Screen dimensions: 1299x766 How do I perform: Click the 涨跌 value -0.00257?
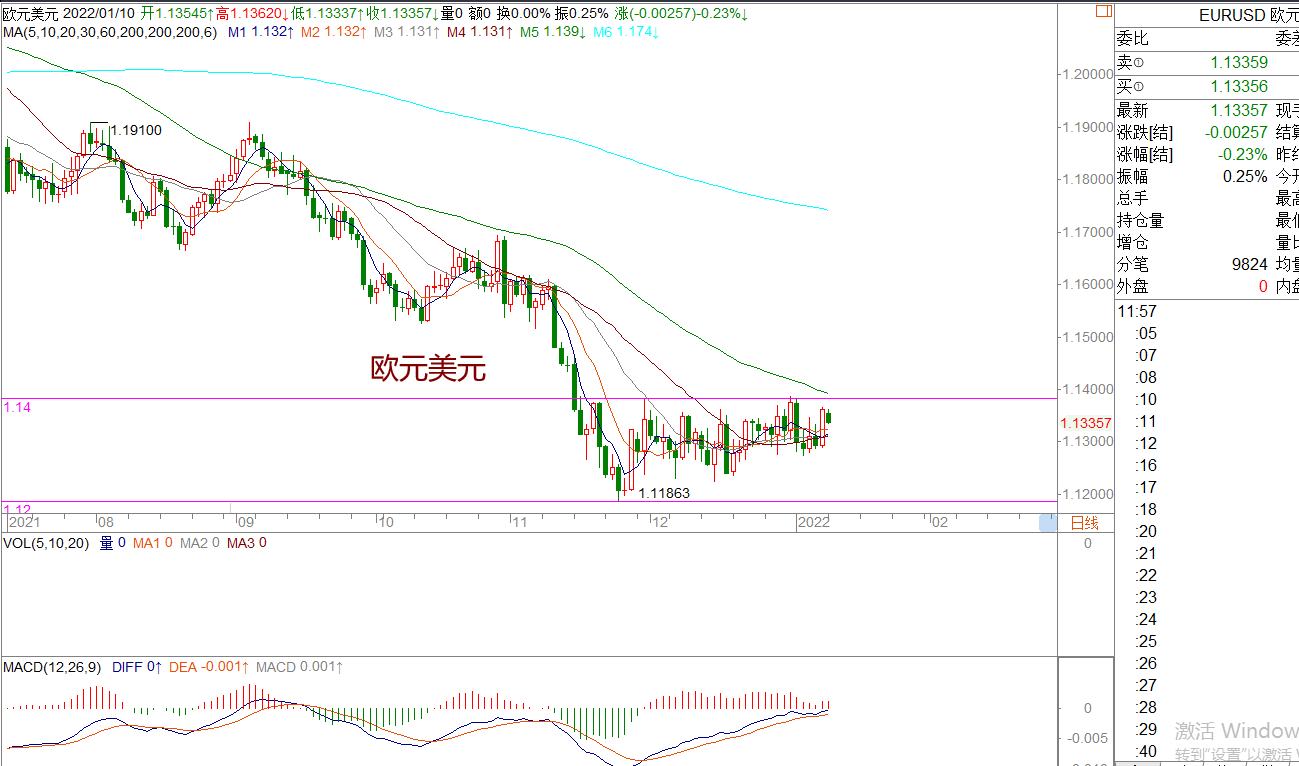[1235, 133]
